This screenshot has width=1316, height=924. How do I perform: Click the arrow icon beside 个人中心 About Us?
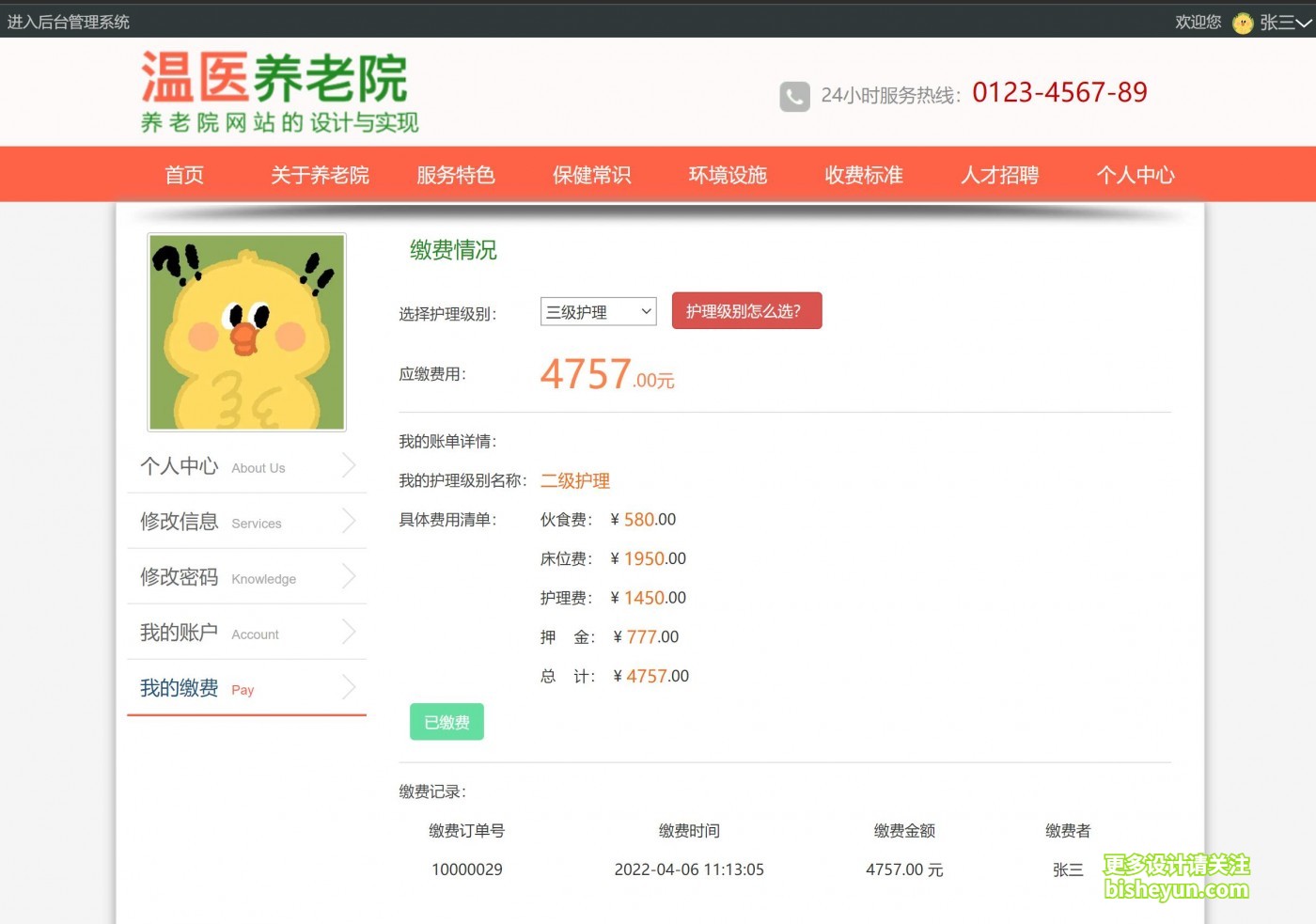tap(349, 465)
